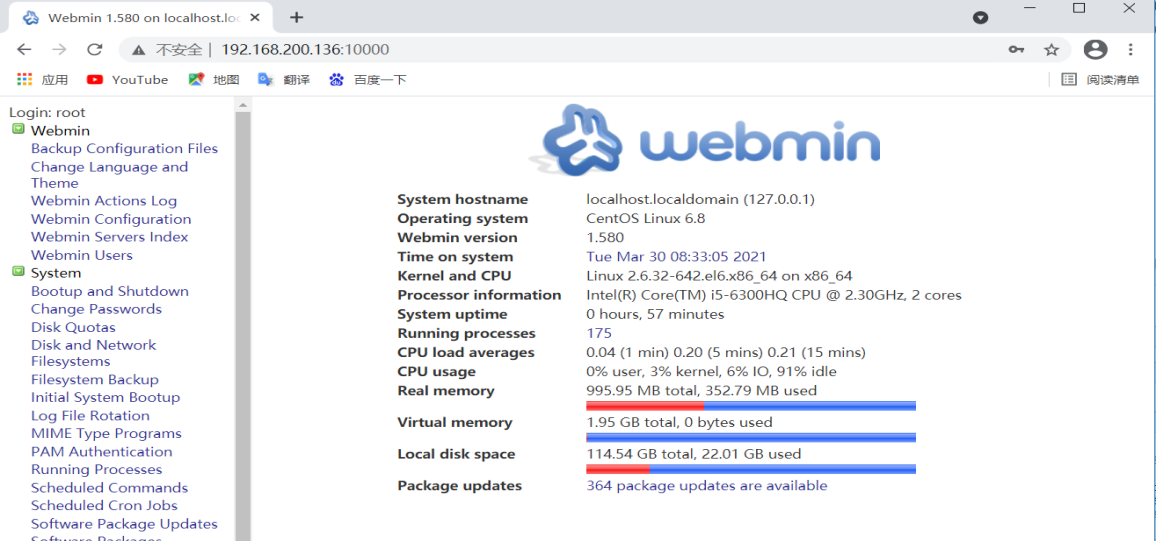This screenshot has width=1157, height=542.
Task: Click the CPU load averages value
Action: point(725,352)
